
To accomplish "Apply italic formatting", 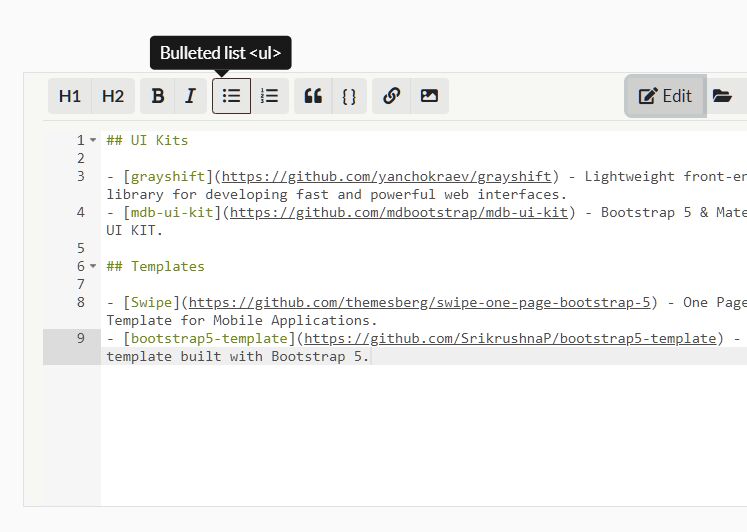I will 190,96.
